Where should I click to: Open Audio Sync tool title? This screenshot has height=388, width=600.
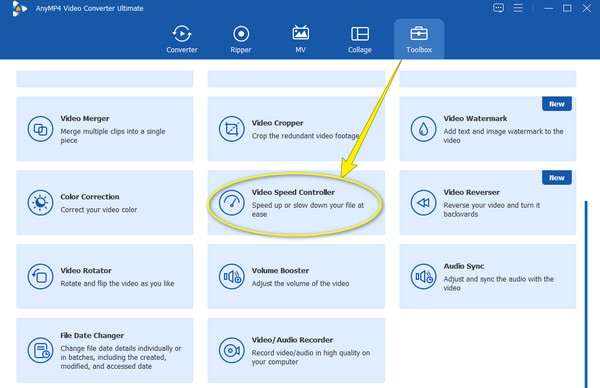tap(464, 266)
